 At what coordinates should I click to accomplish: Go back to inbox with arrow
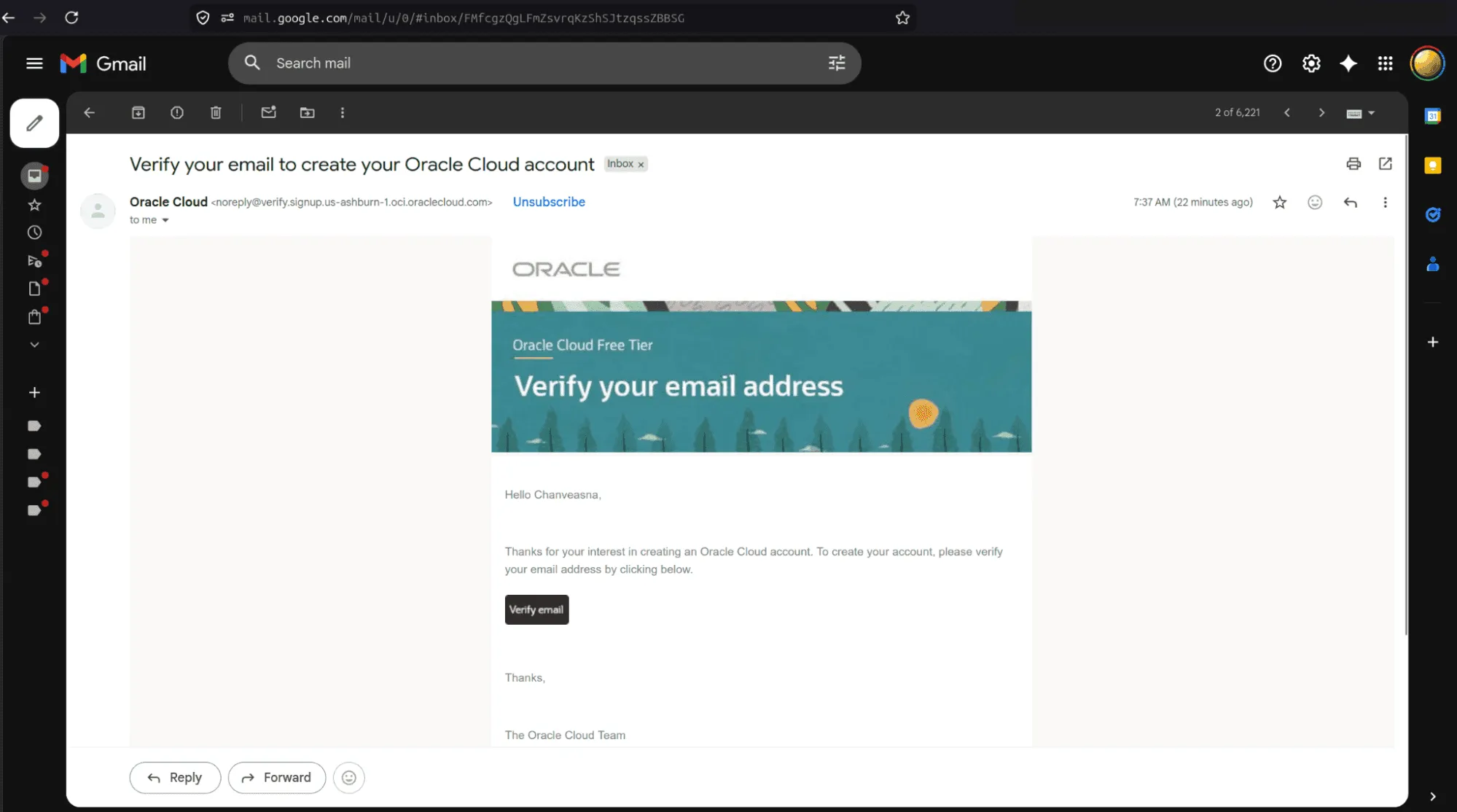coord(89,113)
